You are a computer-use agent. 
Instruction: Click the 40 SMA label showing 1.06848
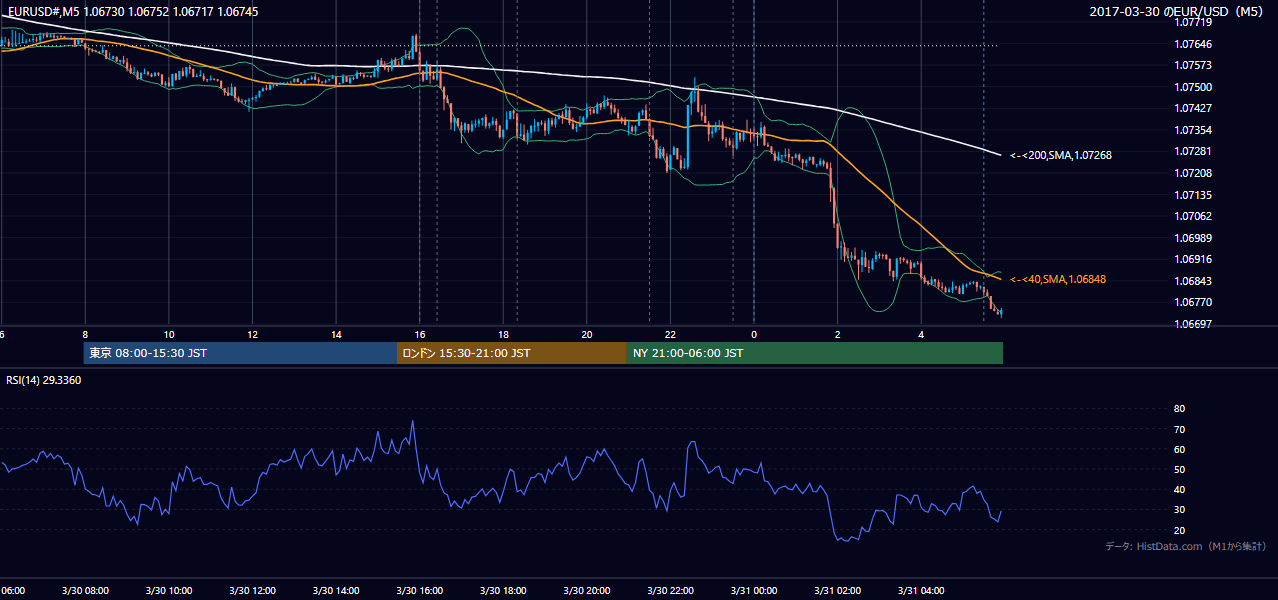(x=1058, y=279)
